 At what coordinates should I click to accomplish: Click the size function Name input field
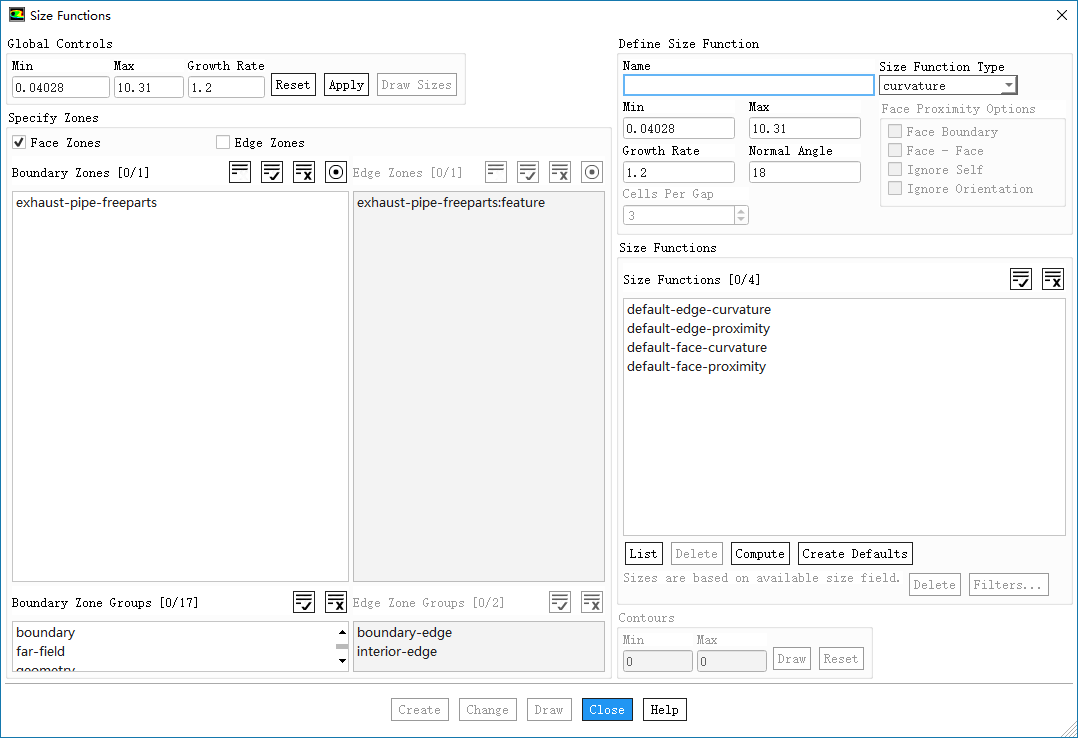point(748,86)
